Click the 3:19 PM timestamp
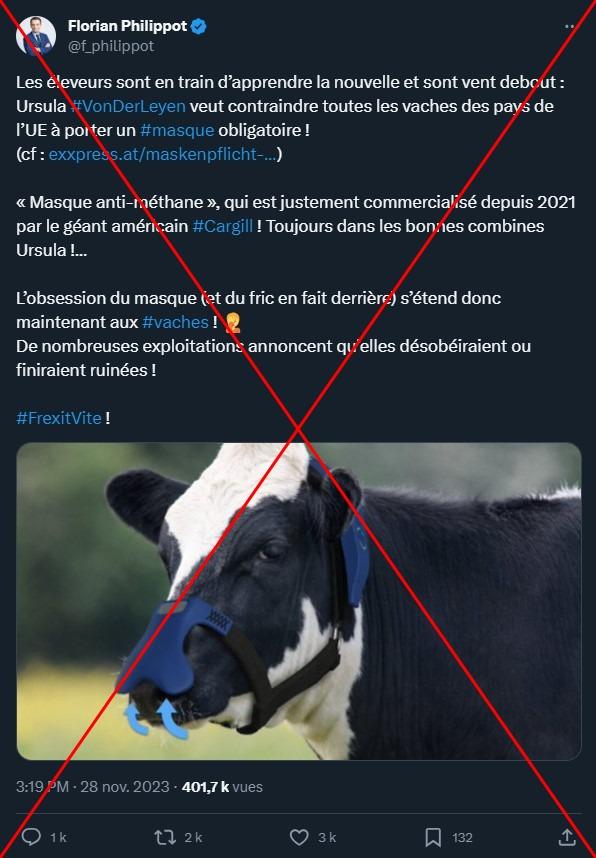This screenshot has height=858, width=596. (42, 786)
